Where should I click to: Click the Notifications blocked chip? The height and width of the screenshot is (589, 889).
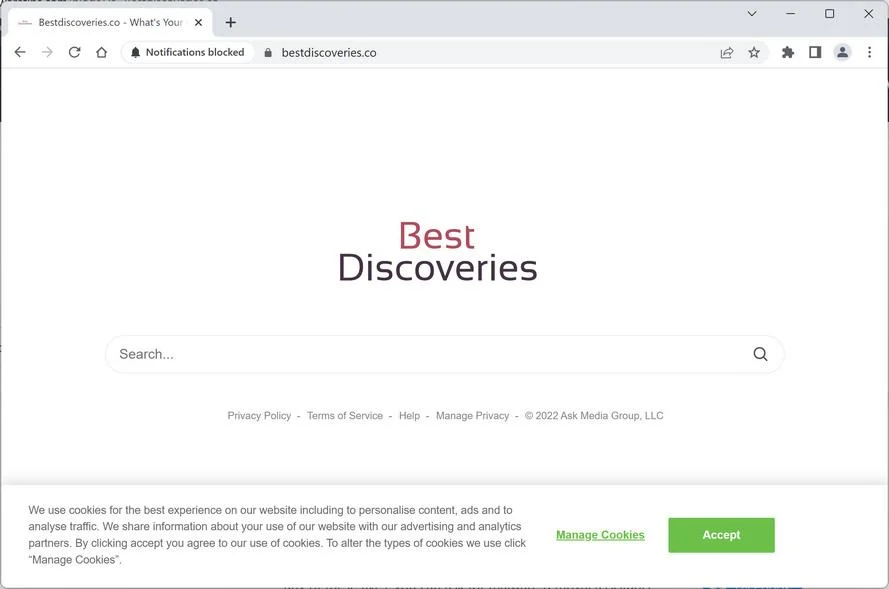[188, 52]
